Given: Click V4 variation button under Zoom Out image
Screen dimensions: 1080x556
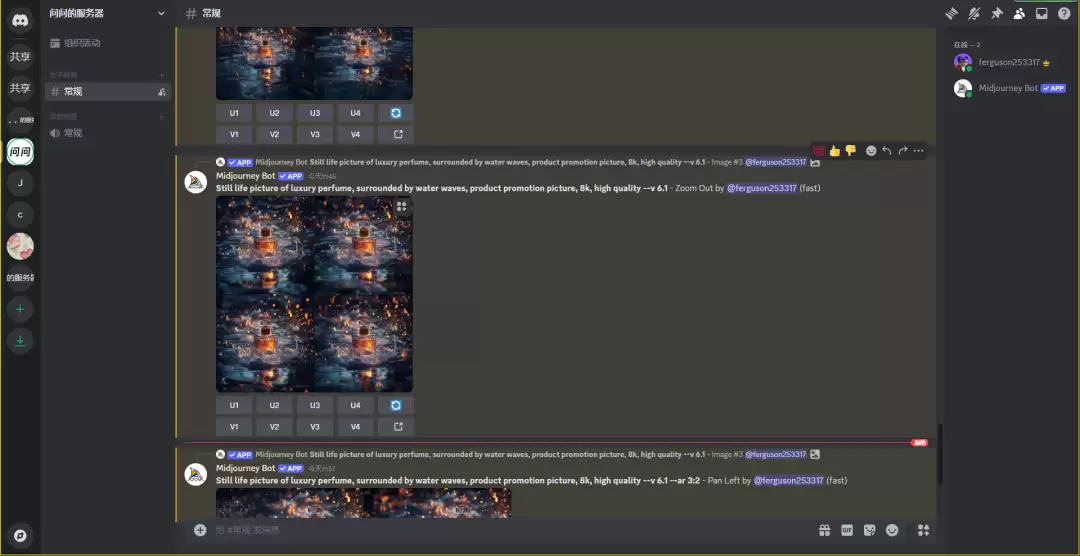Looking at the screenshot, I should [x=355, y=427].
